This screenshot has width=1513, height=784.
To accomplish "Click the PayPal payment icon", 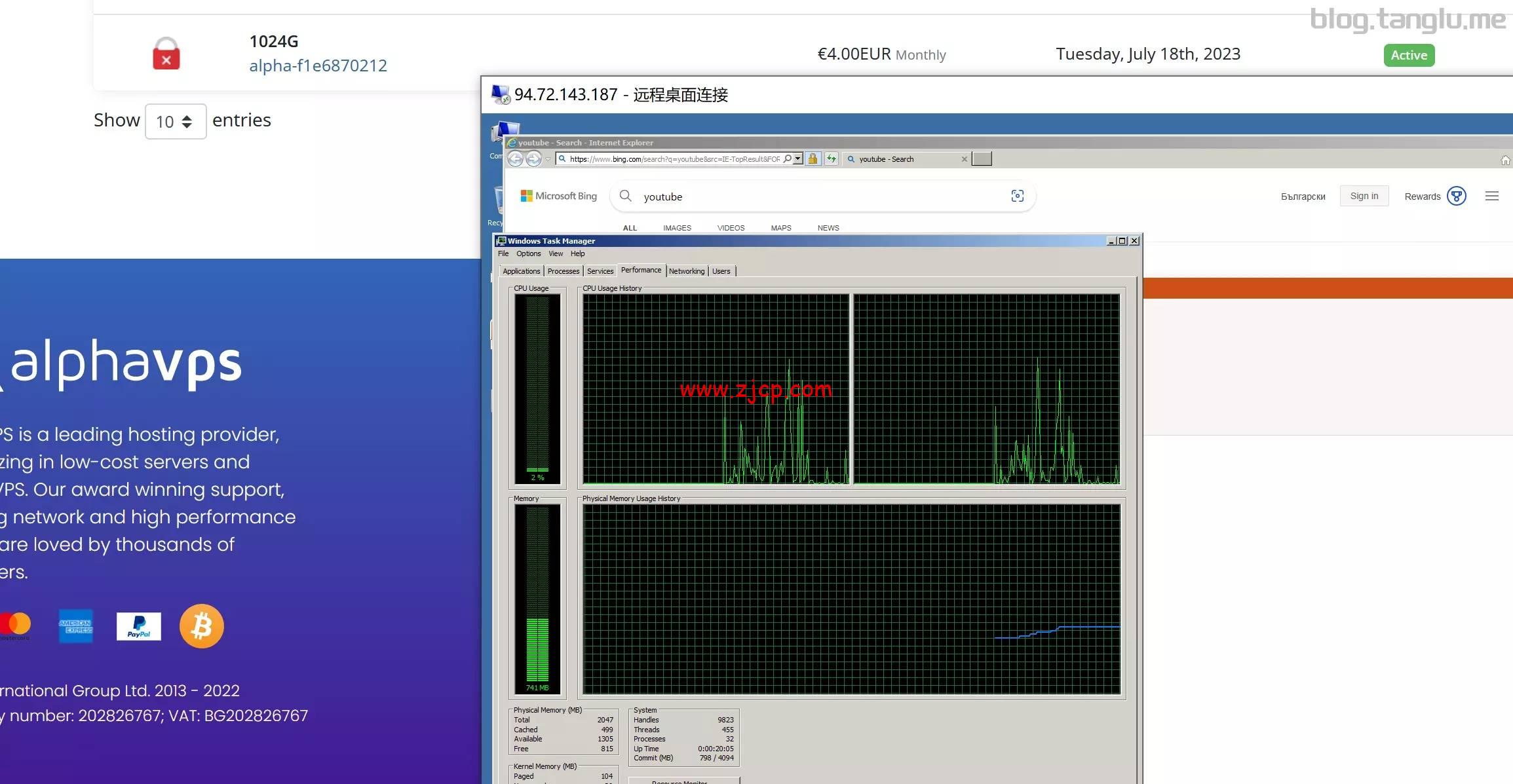I will click(x=138, y=626).
